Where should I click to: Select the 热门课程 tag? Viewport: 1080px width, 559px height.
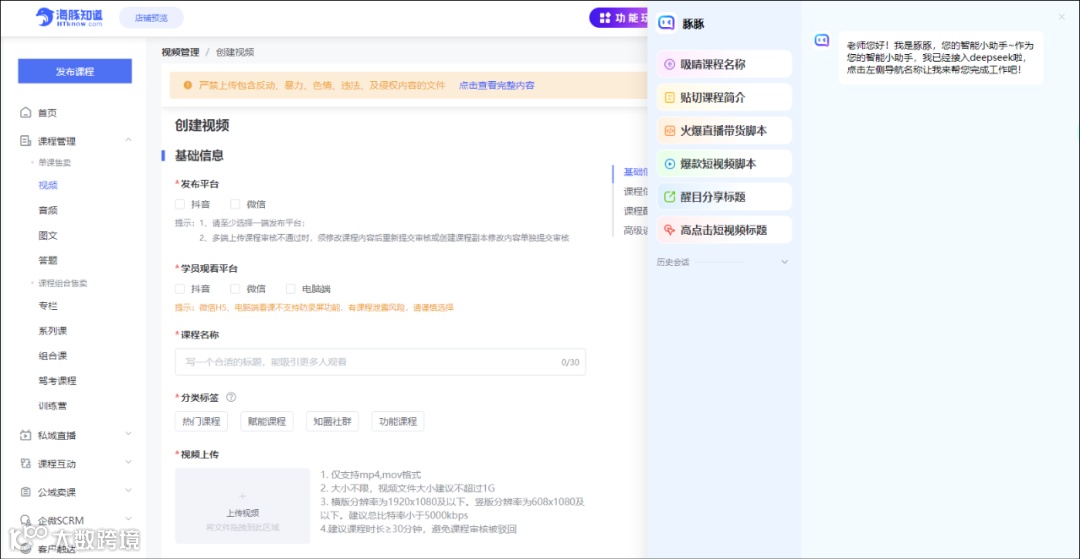(201, 421)
